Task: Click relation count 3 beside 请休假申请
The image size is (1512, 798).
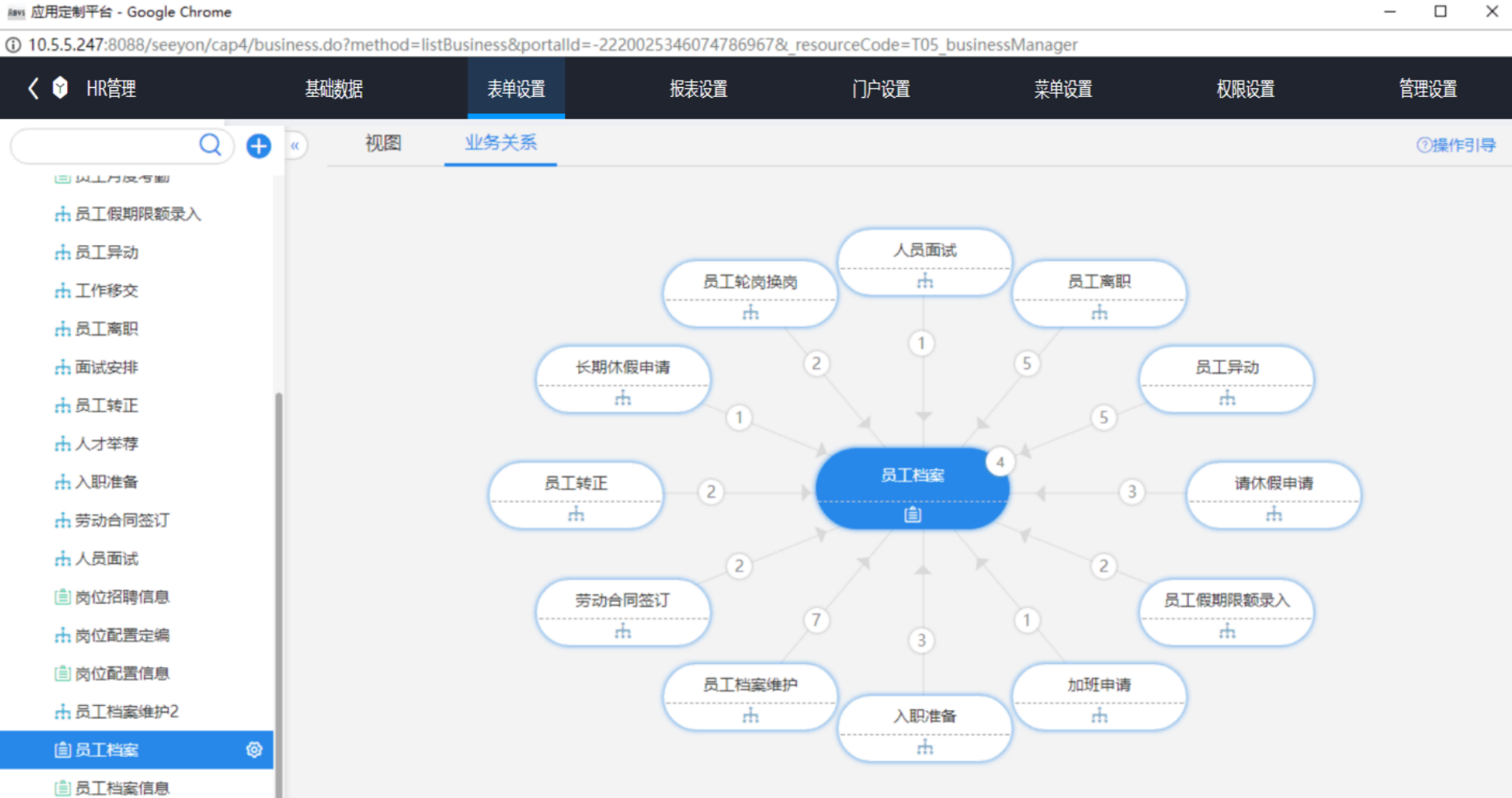Action: coord(1132,491)
